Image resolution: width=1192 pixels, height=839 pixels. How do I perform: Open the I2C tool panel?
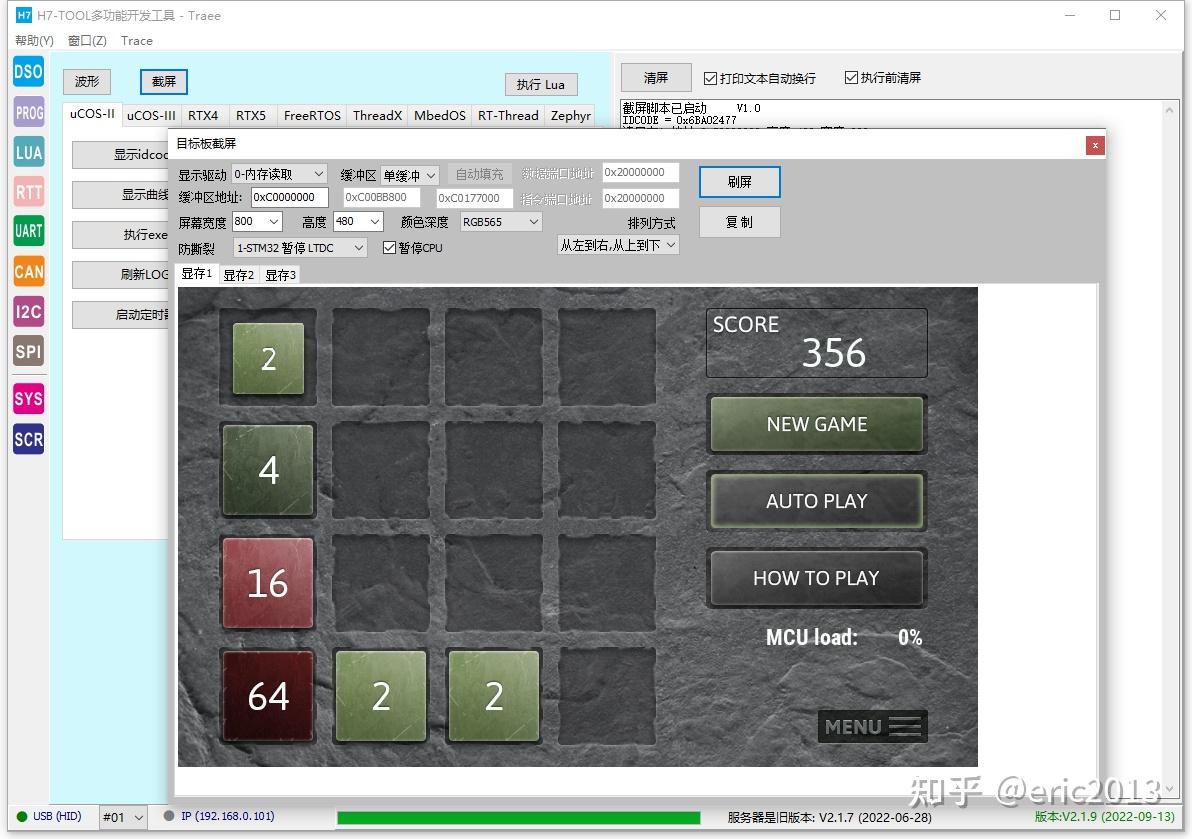[27, 311]
